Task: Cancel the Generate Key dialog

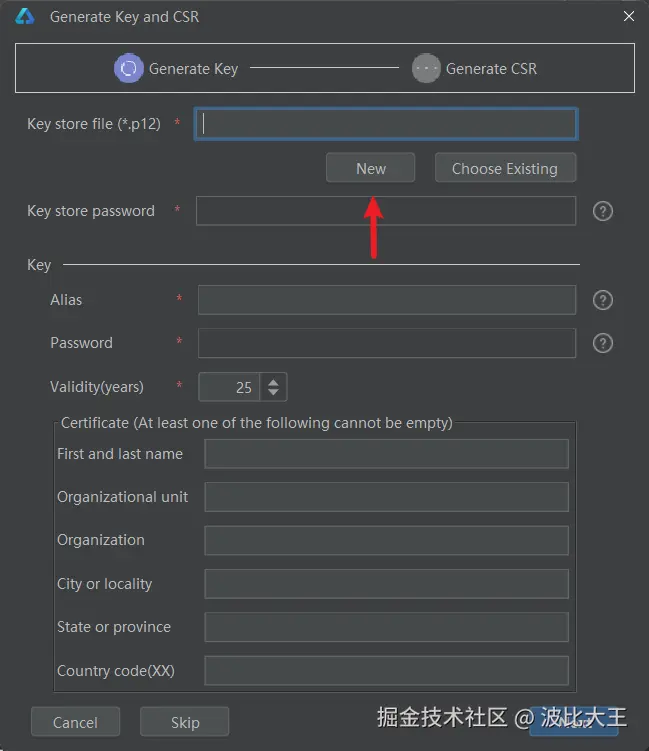Action: [x=75, y=722]
